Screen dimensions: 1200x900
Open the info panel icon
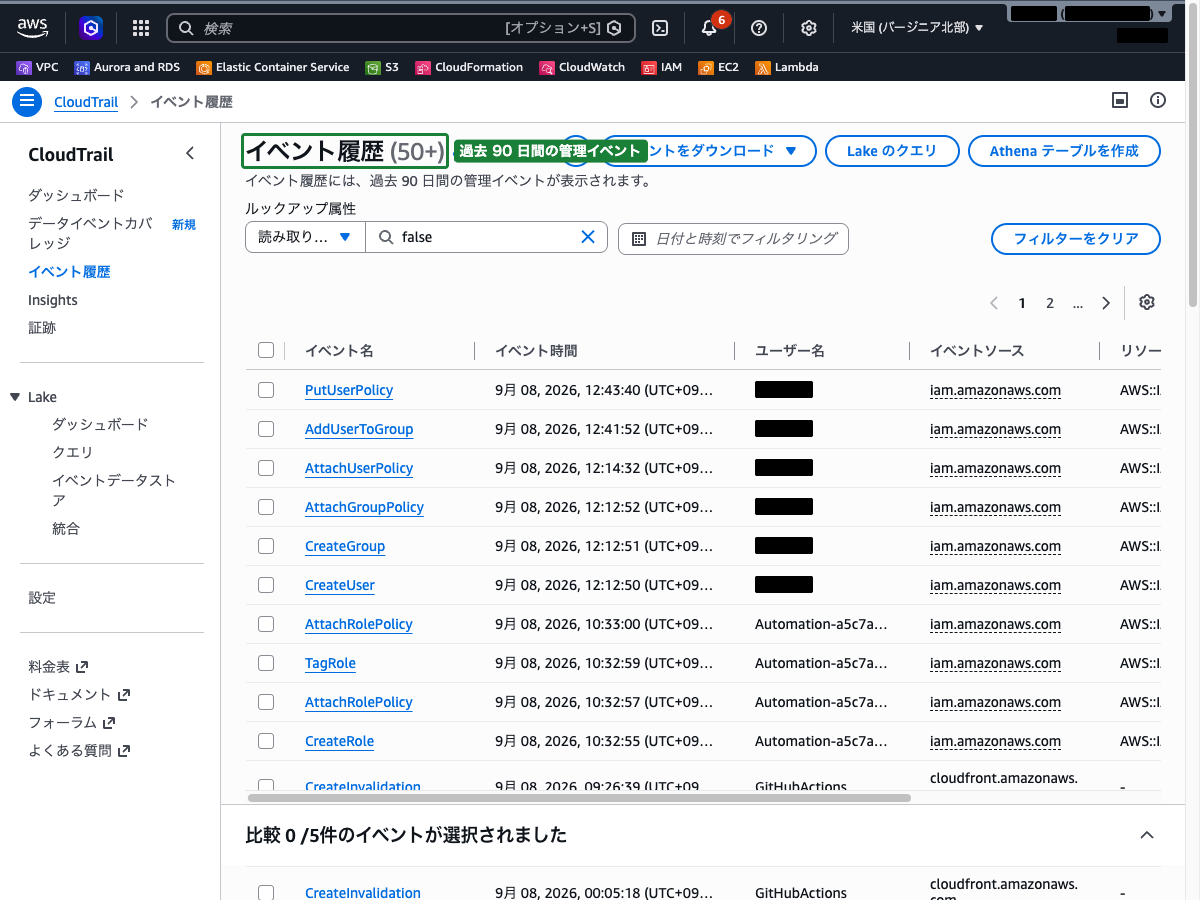1158,100
